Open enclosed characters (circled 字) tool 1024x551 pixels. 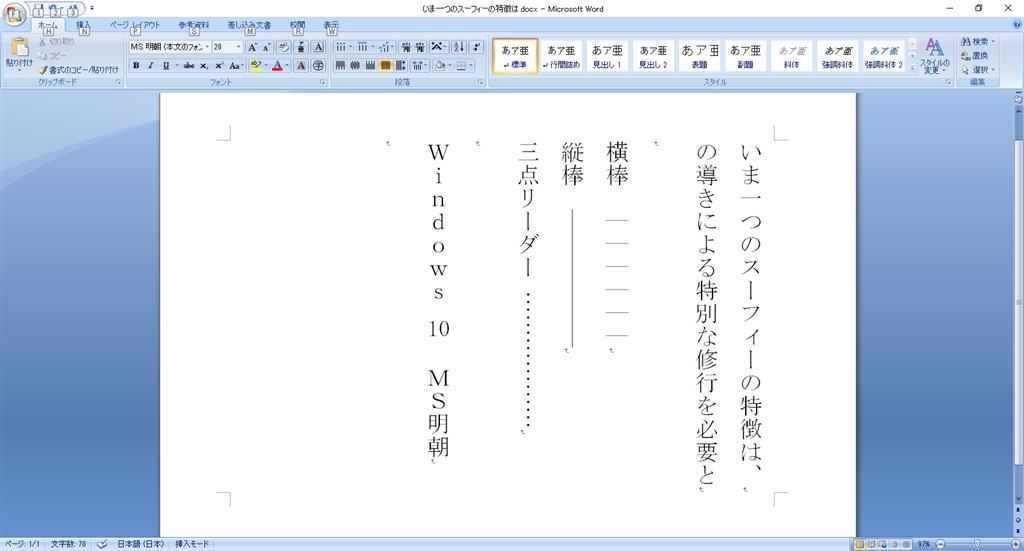click(318, 65)
